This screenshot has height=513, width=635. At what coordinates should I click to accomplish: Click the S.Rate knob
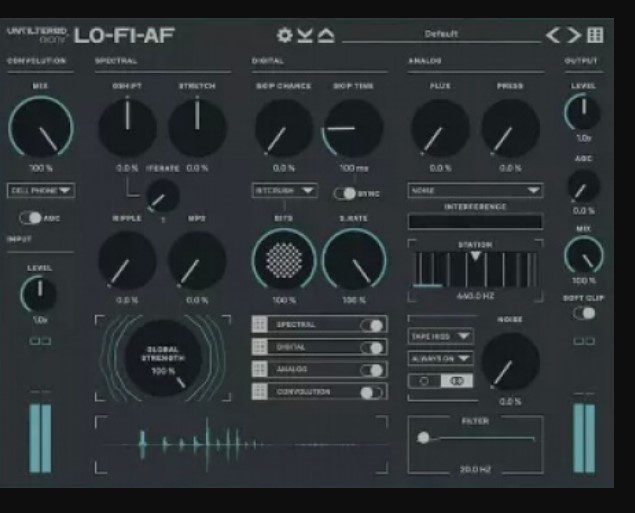354,260
